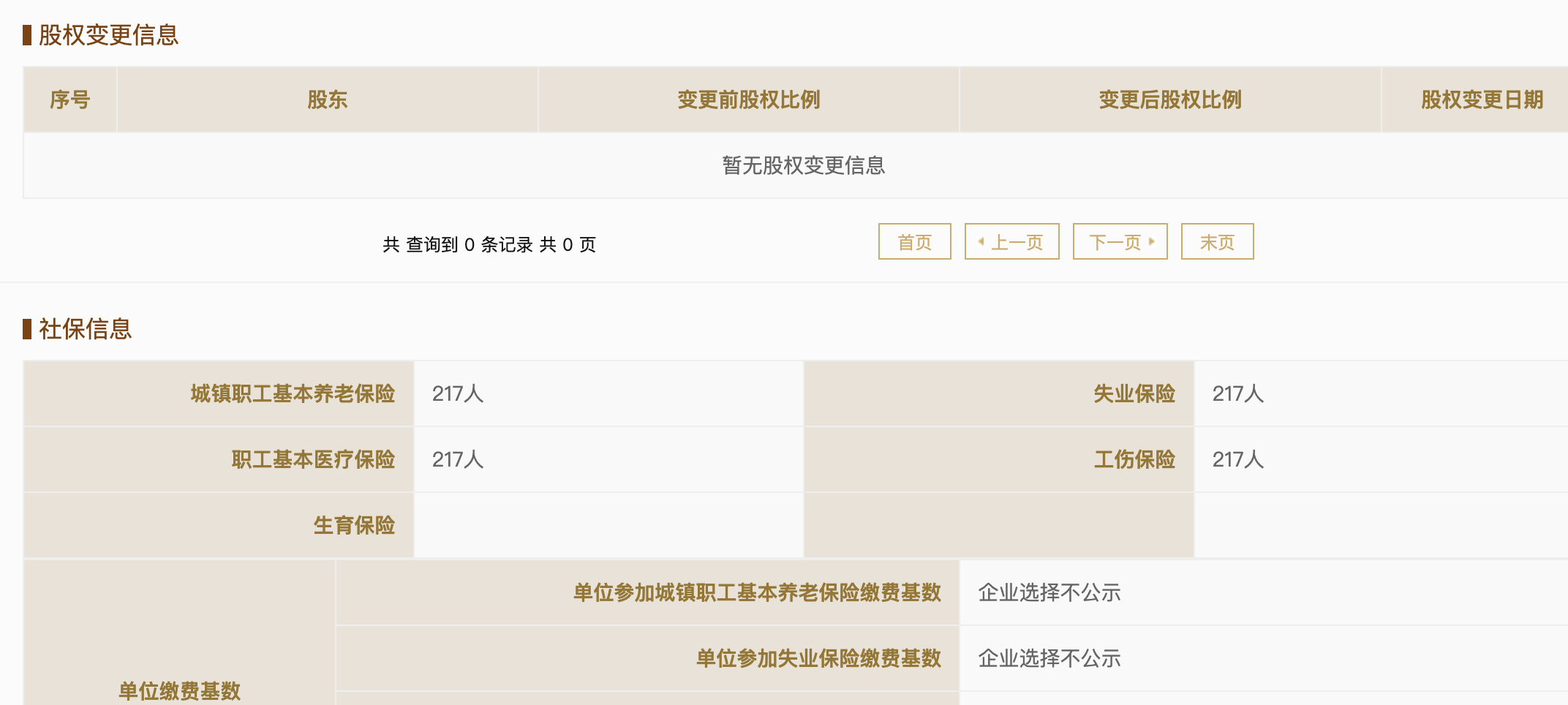
Task: Click right arrow icon in 下一页 button
Action: click(x=1152, y=241)
